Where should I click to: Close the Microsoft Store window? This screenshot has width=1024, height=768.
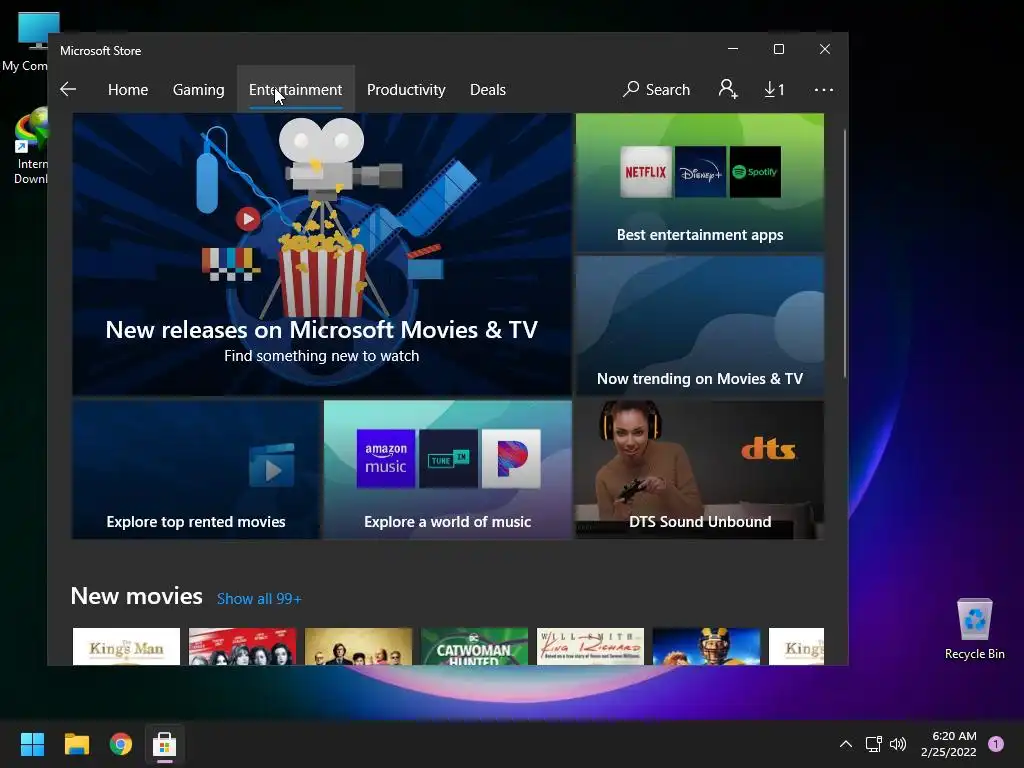[x=825, y=49]
